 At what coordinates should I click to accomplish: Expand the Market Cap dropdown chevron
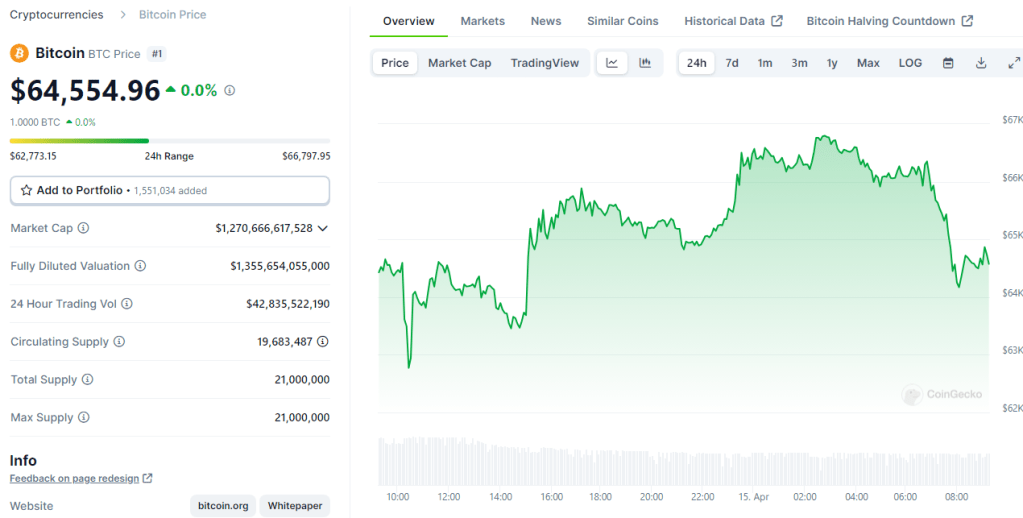(x=322, y=228)
